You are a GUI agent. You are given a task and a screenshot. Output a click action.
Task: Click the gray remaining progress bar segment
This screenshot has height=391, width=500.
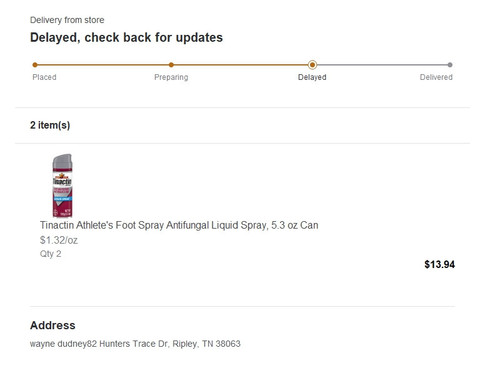382,65
